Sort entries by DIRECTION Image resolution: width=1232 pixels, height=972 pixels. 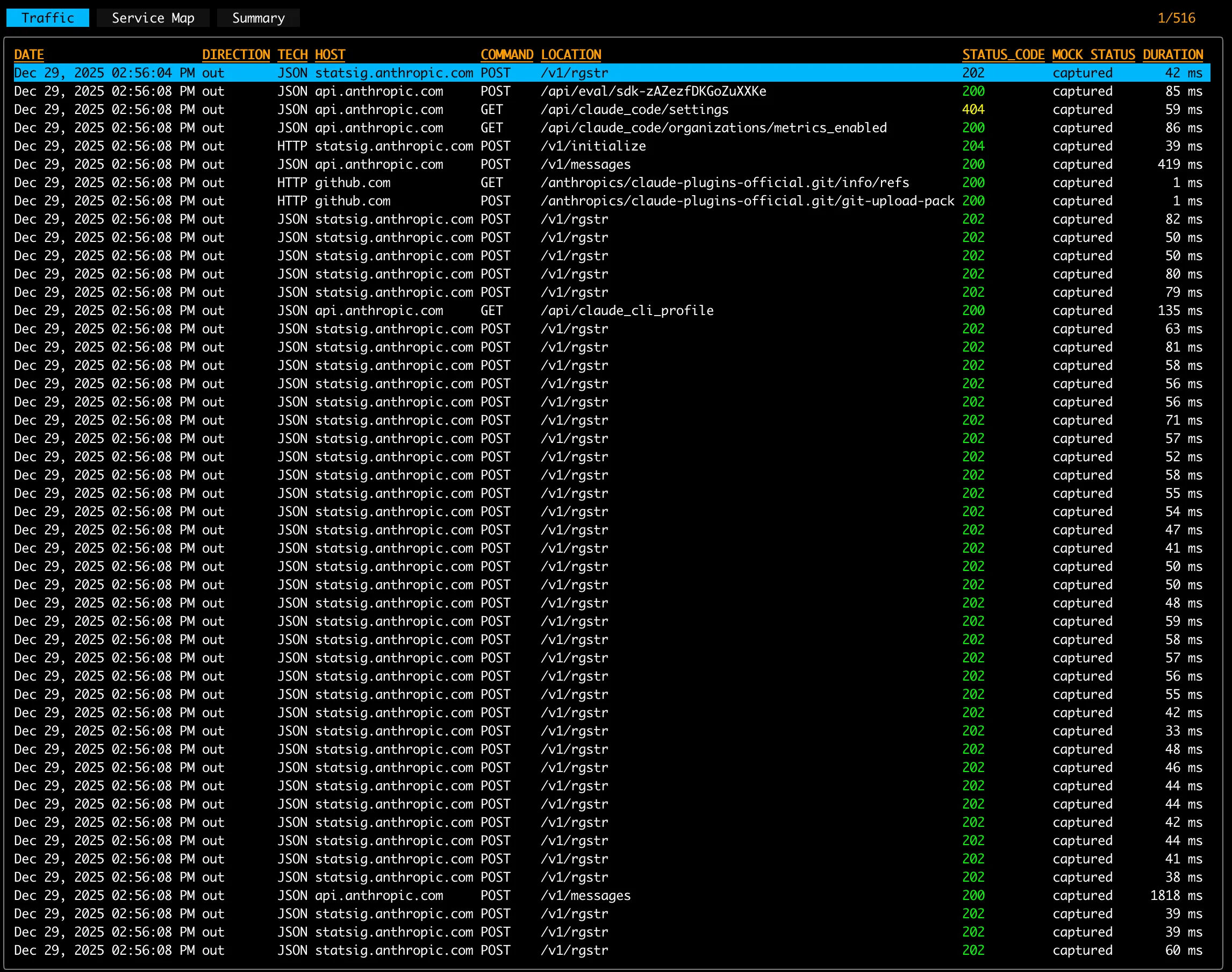point(236,54)
